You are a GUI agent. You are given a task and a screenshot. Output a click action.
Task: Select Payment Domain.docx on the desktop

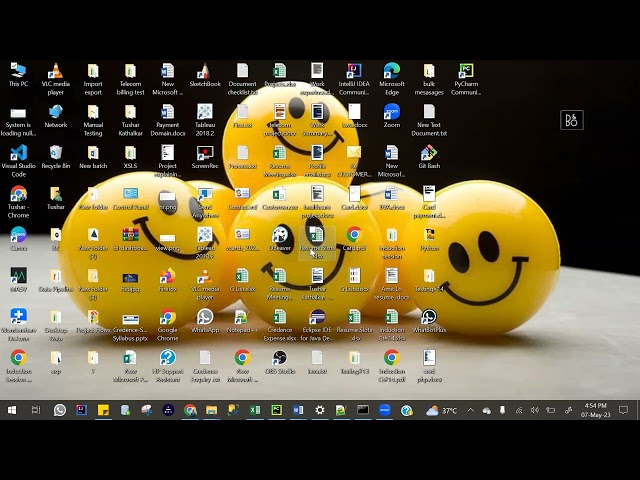pyautogui.click(x=168, y=120)
